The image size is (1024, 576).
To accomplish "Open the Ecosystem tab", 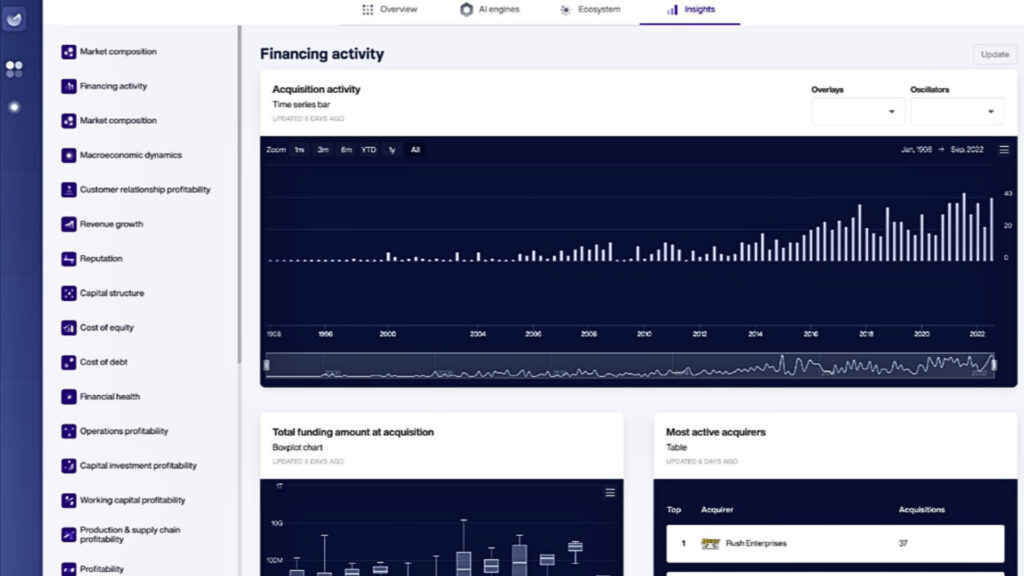I will click(591, 10).
